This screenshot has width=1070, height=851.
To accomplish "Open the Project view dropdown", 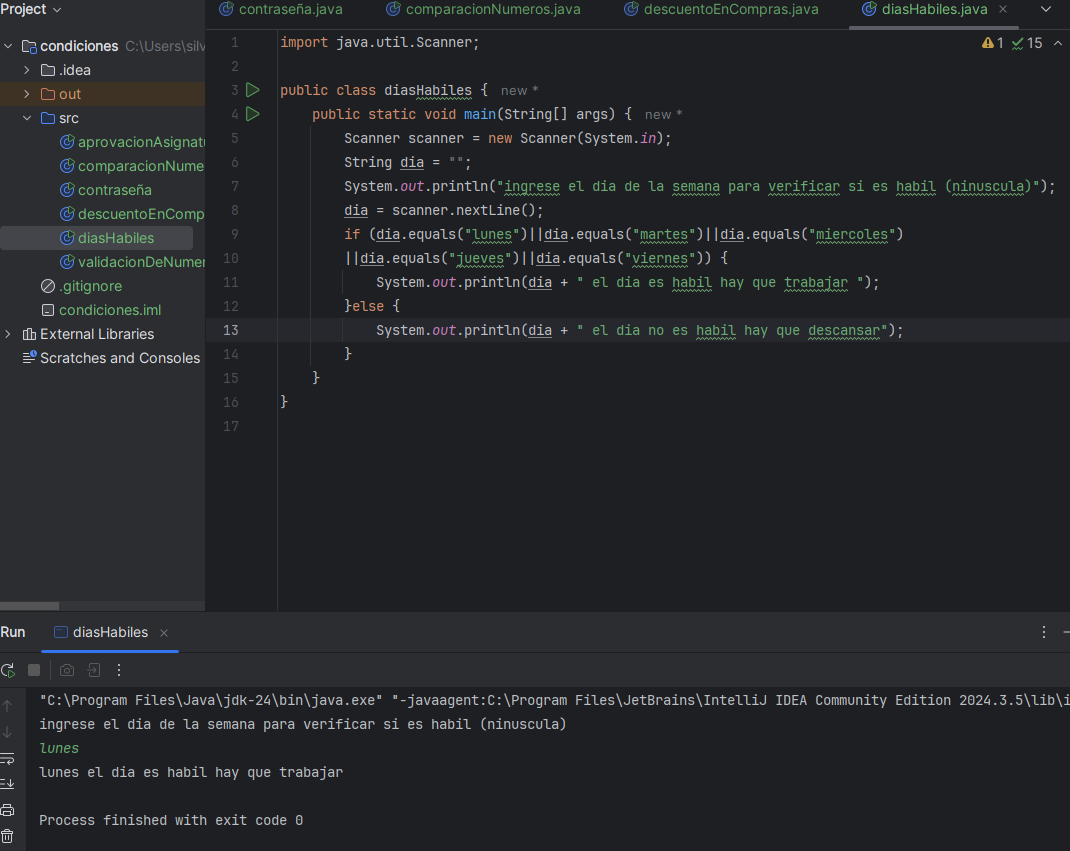I will point(31,10).
